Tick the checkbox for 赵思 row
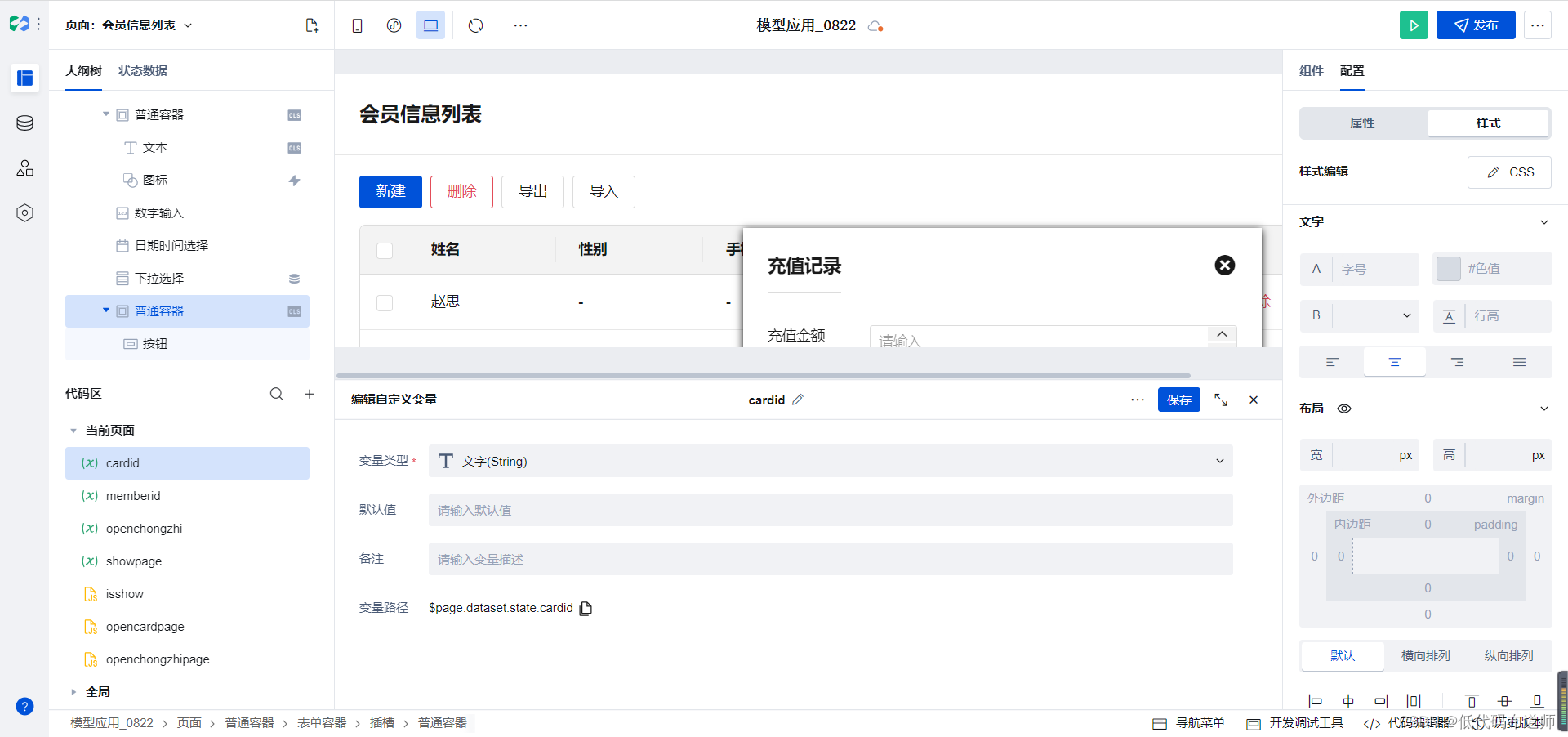 pos(385,302)
